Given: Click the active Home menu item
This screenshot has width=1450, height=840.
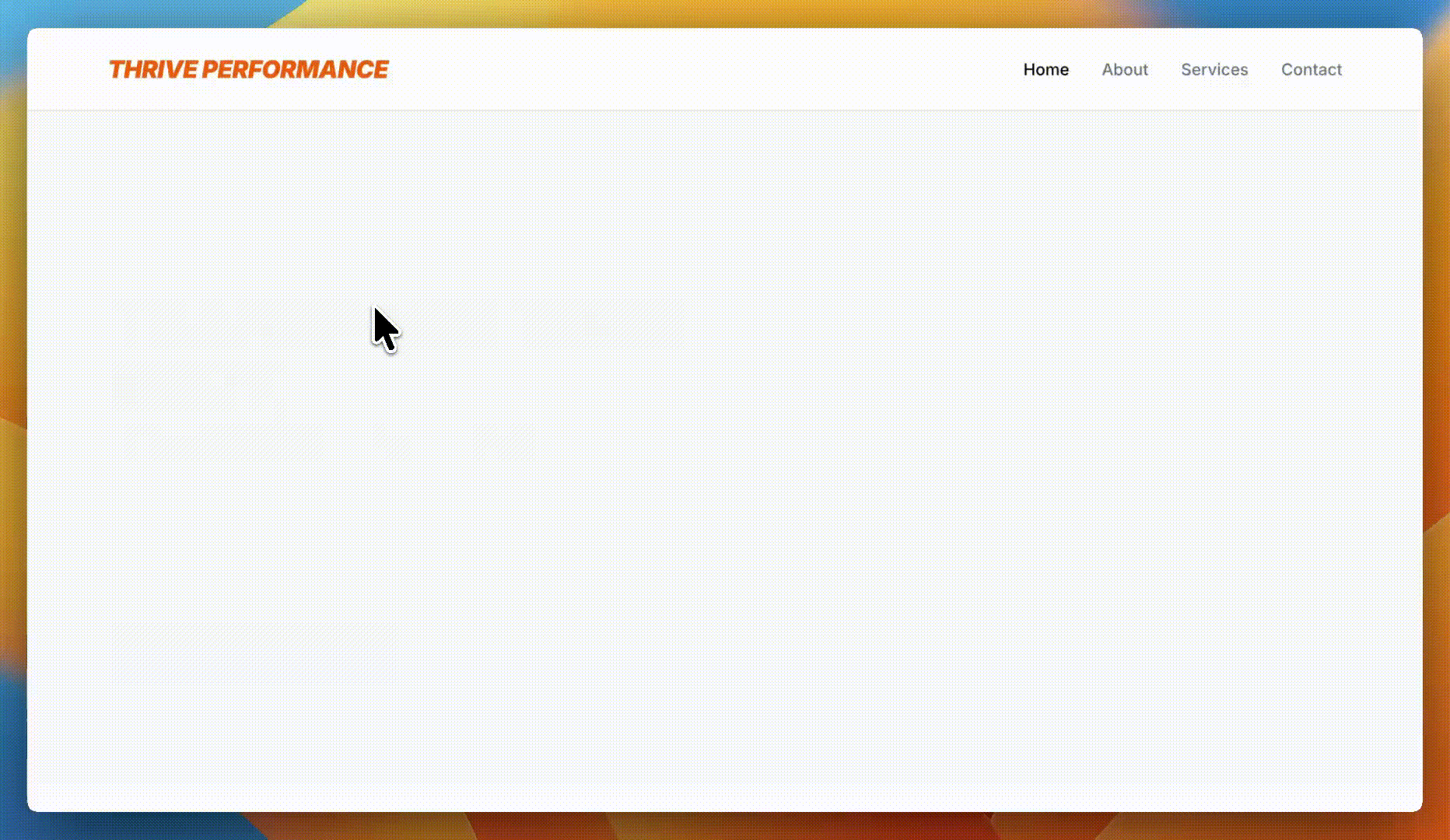Looking at the screenshot, I should pos(1045,69).
